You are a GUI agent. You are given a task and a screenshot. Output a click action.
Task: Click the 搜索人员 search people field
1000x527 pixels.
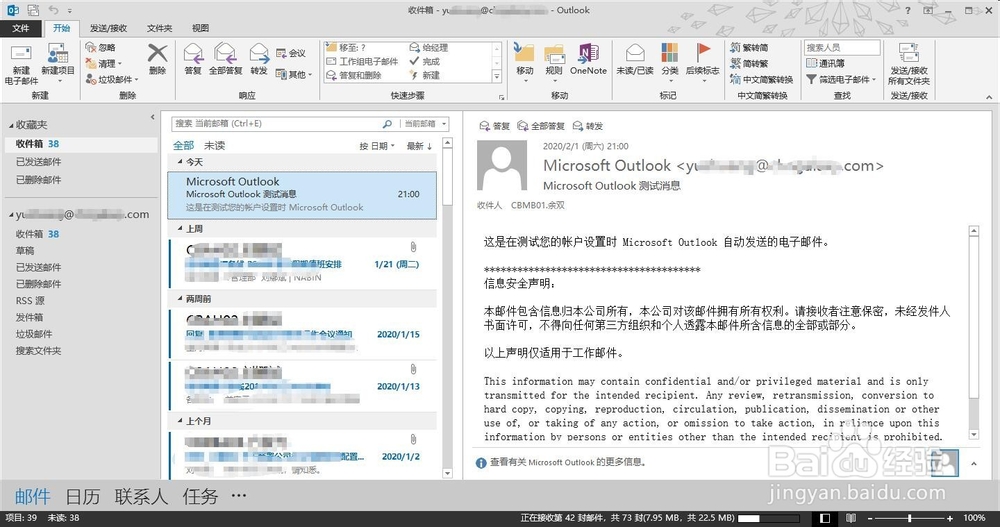842,47
